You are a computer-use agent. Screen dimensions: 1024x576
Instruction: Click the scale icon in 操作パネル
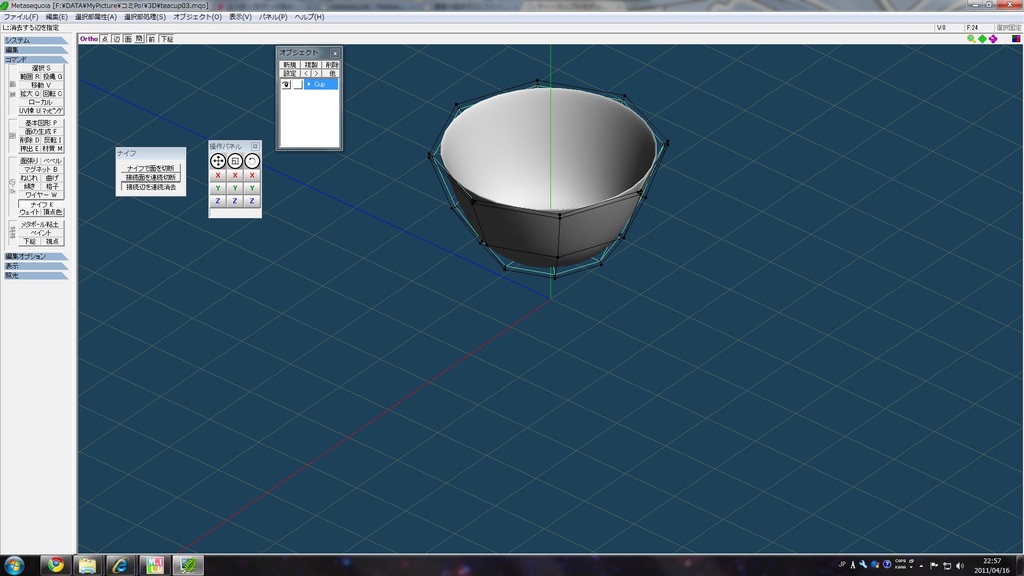tap(235, 161)
